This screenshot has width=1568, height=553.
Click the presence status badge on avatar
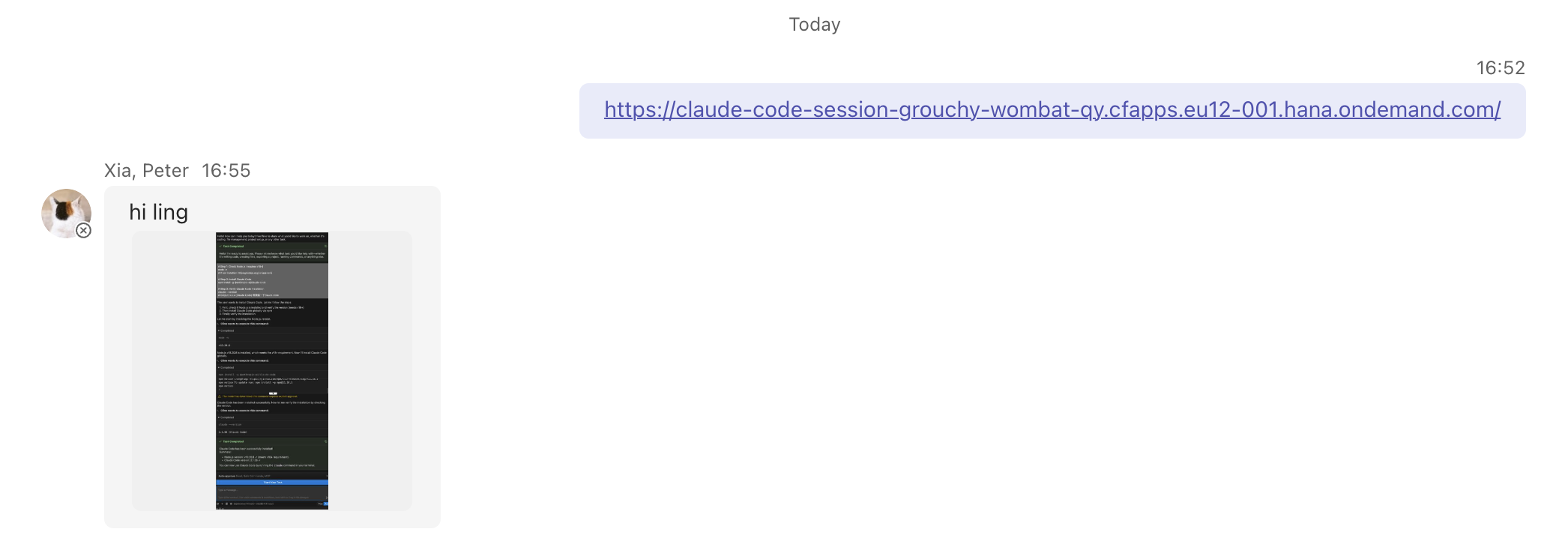84,230
